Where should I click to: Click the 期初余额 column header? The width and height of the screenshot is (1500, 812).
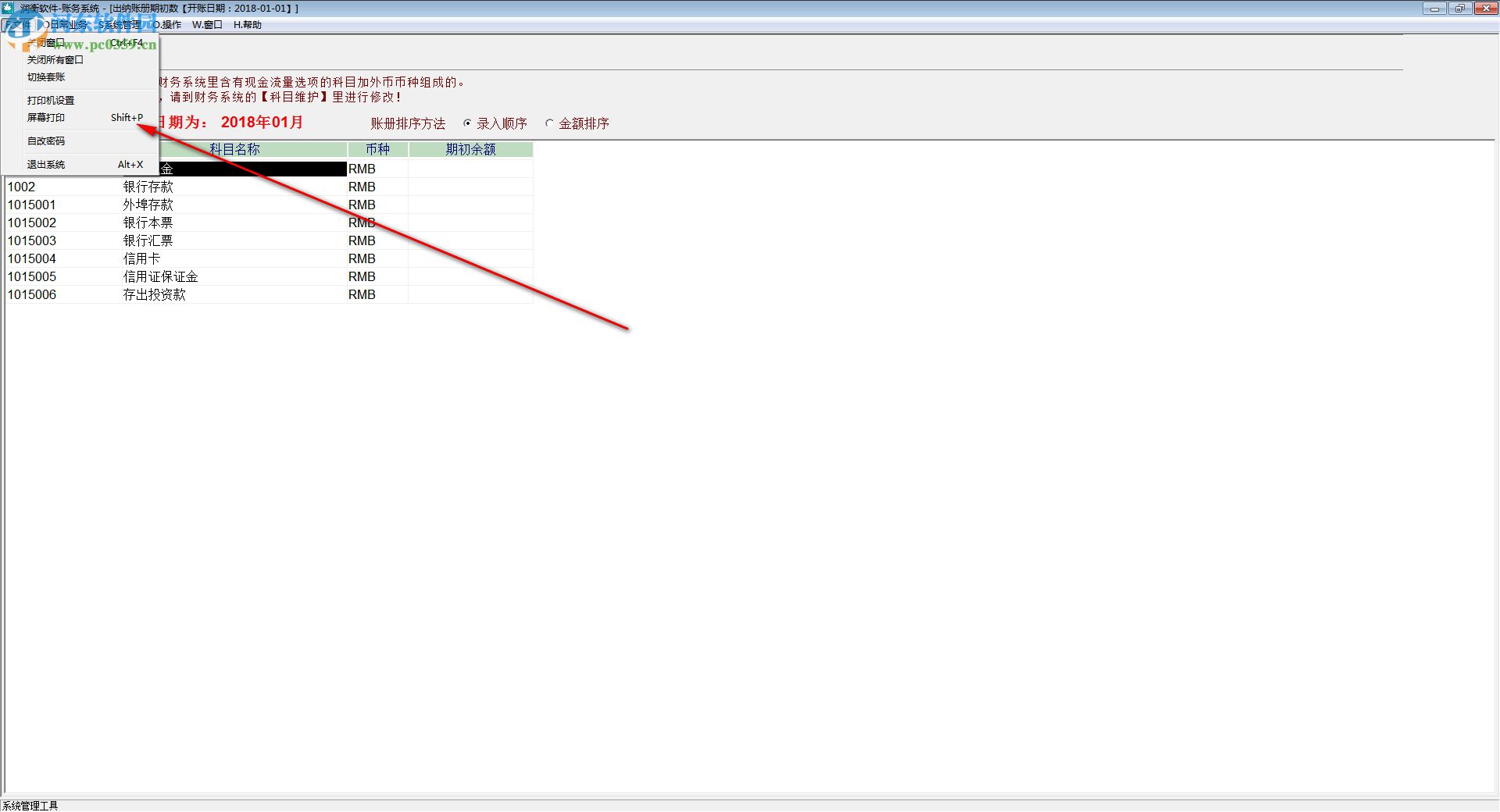click(470, 149)
